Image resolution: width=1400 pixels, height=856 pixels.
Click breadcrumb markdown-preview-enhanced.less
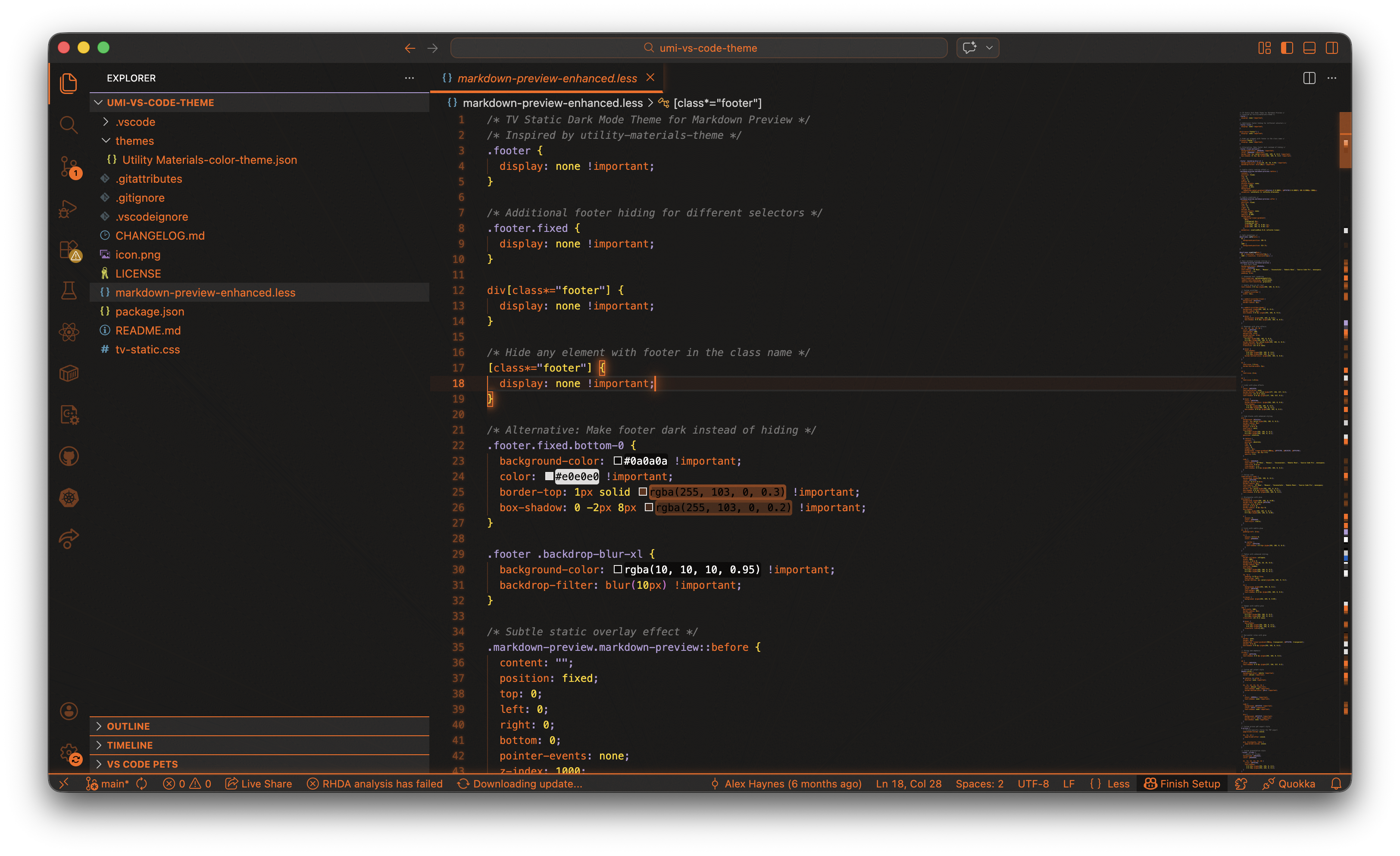(x=552, y=103)
